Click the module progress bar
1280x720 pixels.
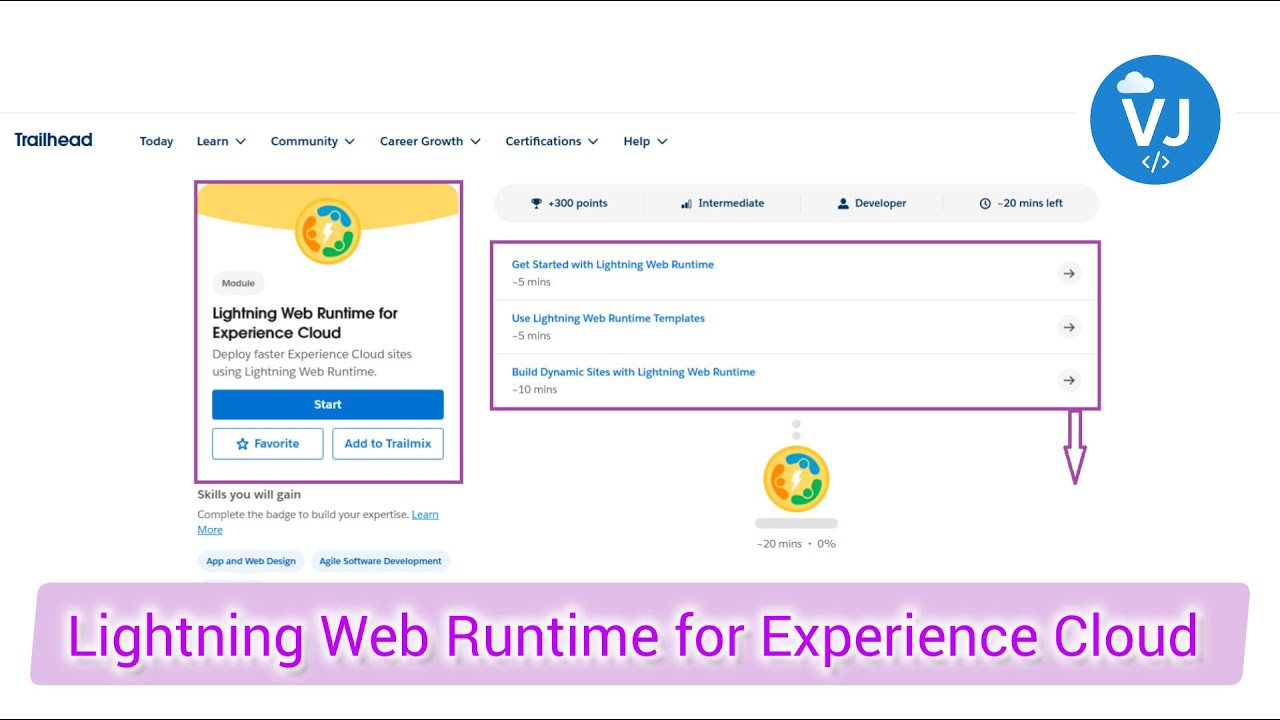point(796,523)
